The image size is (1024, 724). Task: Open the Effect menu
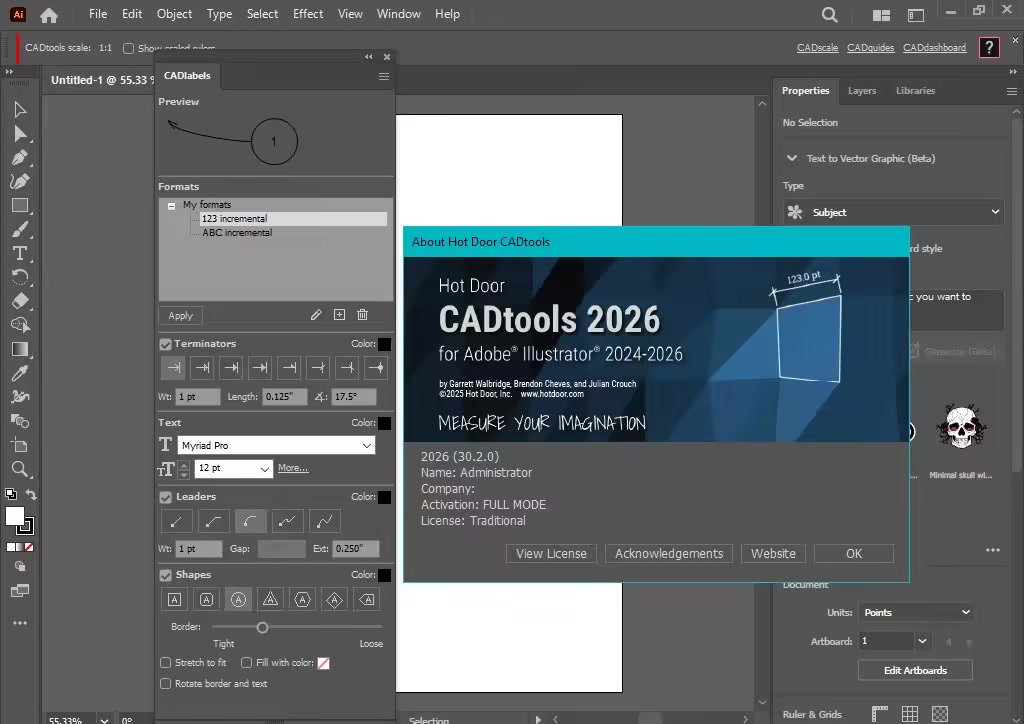coord(308,14)
